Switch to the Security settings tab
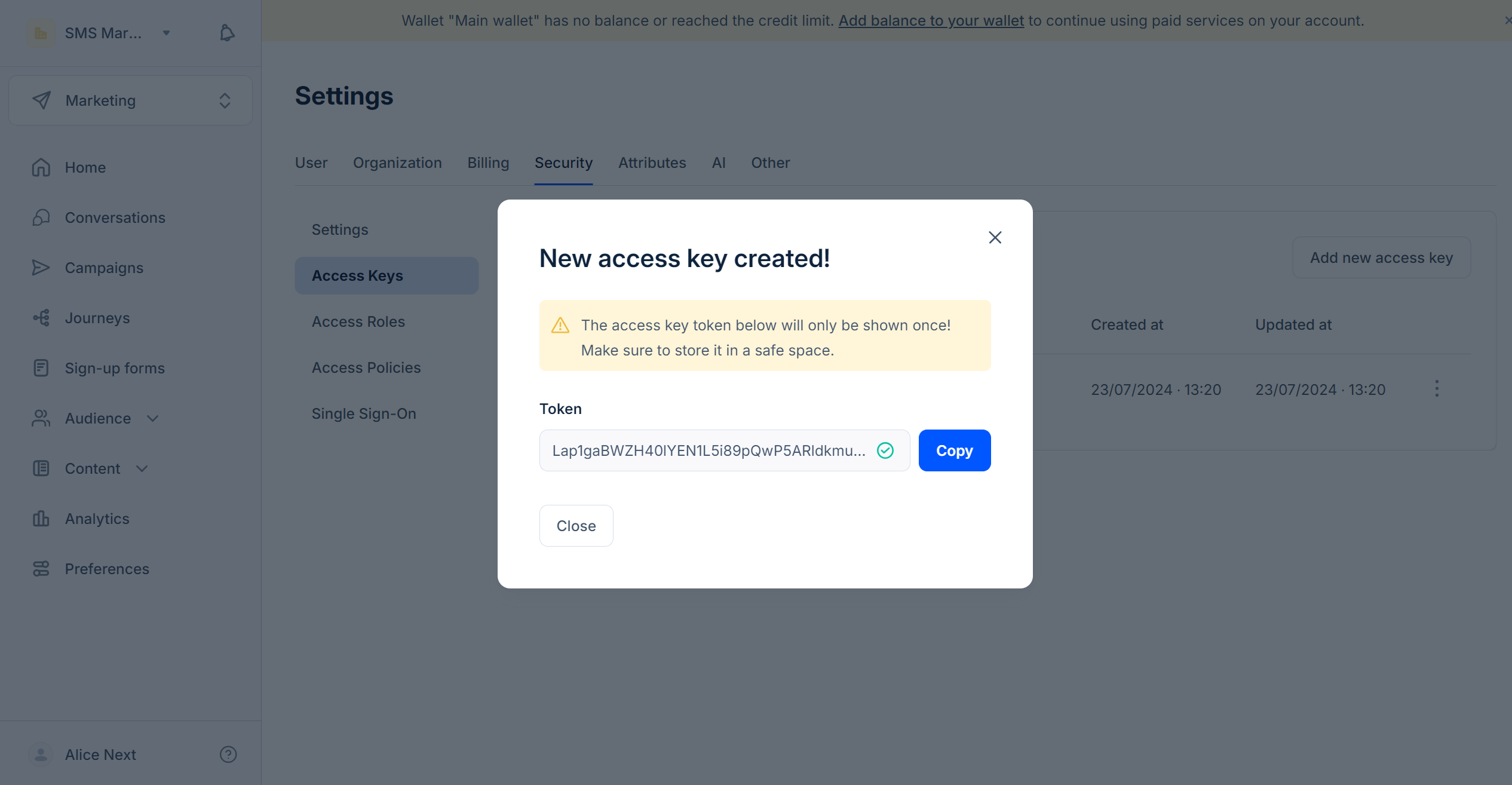 [563, 162]
